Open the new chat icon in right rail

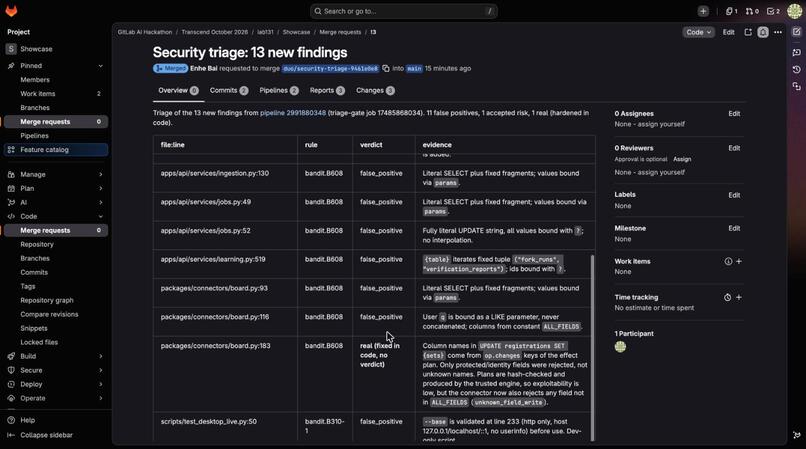click(797, 52)
